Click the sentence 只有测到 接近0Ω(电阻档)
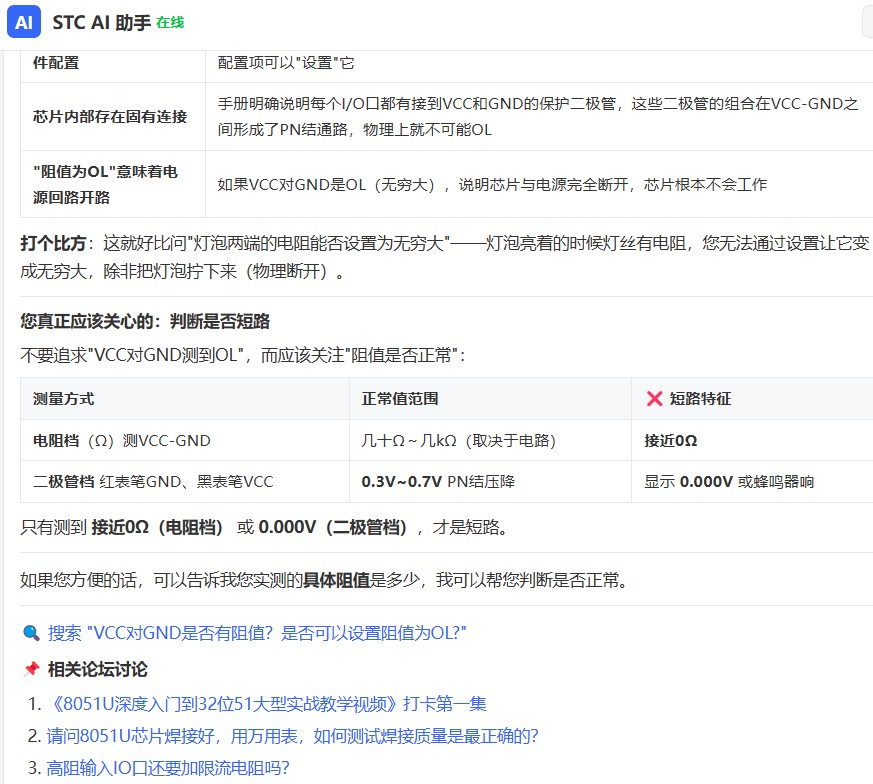 pos(264,527)
